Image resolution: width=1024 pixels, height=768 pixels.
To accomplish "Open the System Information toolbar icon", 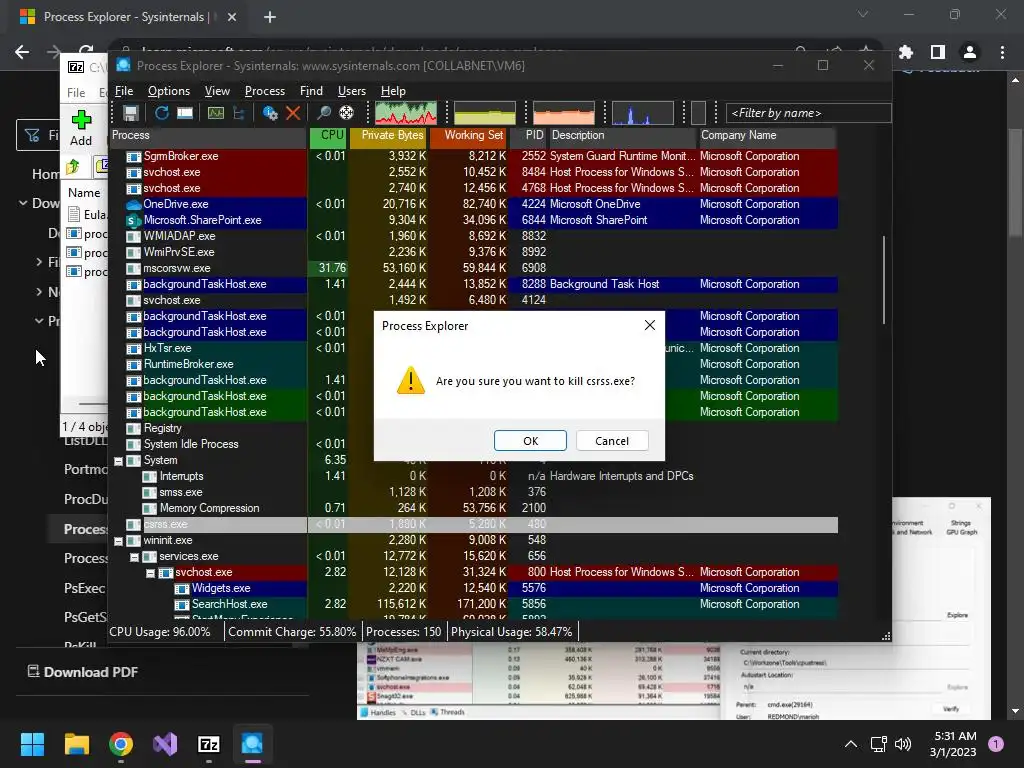I will pos(216,113).
